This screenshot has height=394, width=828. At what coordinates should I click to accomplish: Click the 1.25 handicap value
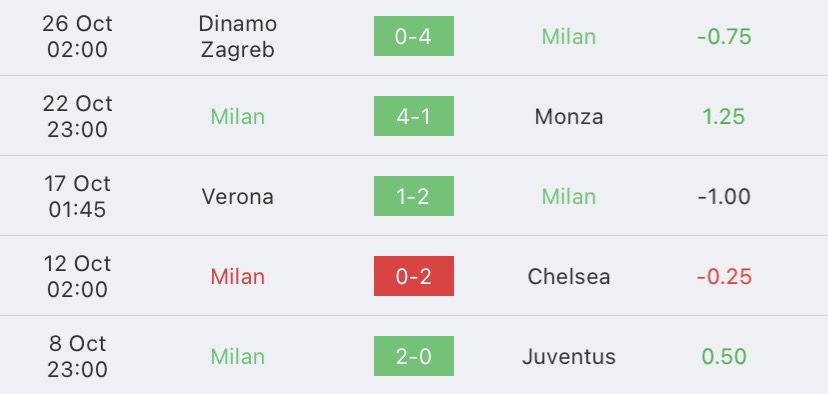[x=724, y=117]
